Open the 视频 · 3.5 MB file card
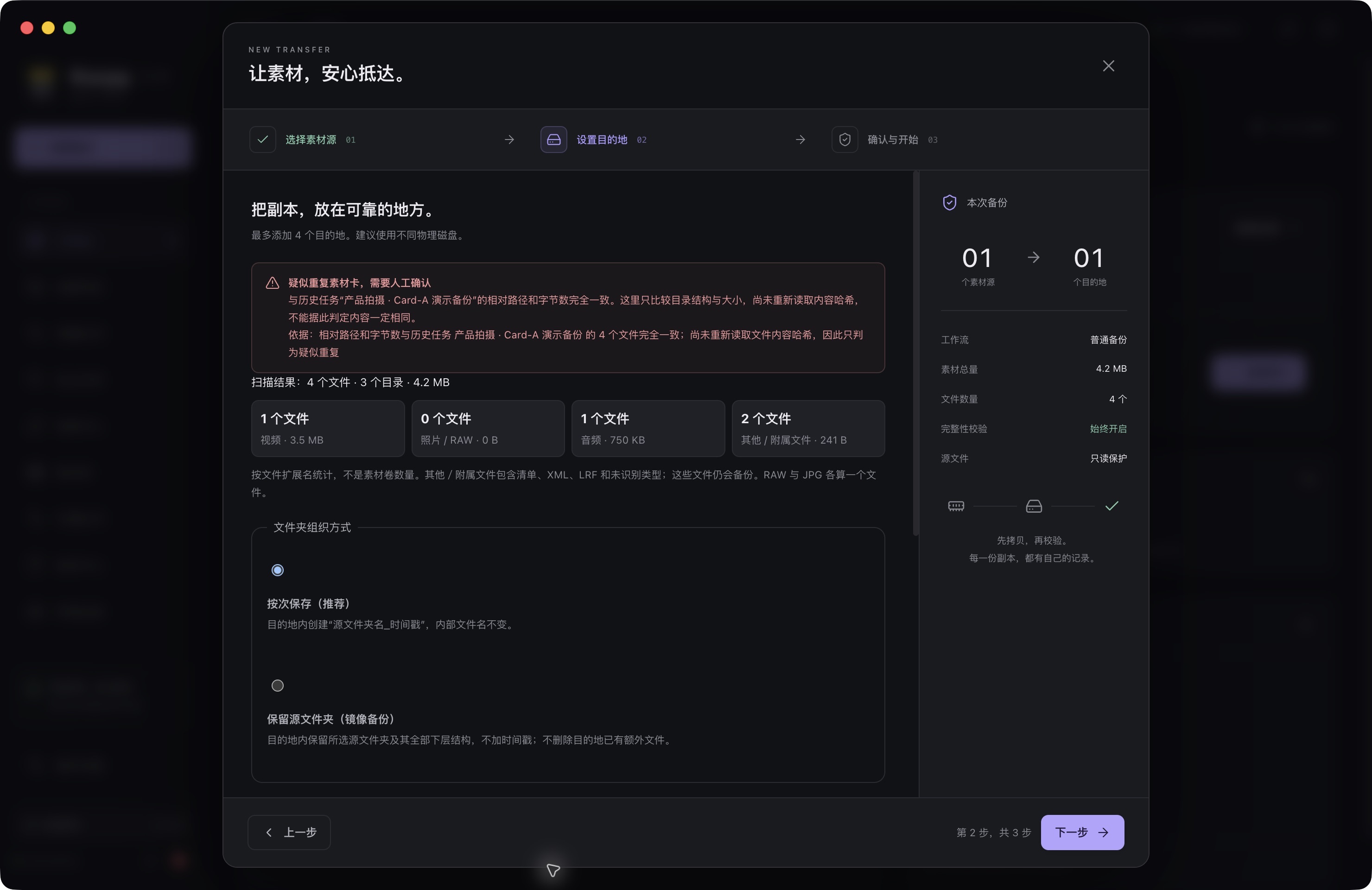Viewport: 1372px width, 890px height. tap(327, 428)
